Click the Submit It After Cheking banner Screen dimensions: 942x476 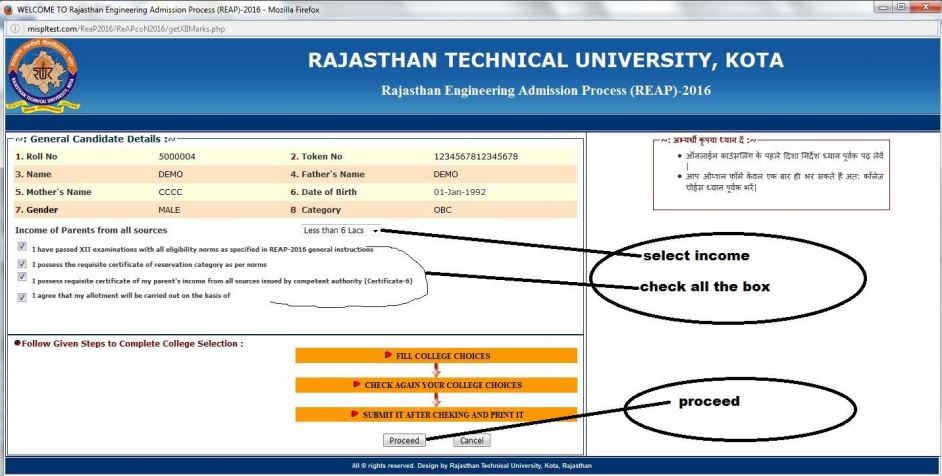pyautogui.click(x=436, y=413)
